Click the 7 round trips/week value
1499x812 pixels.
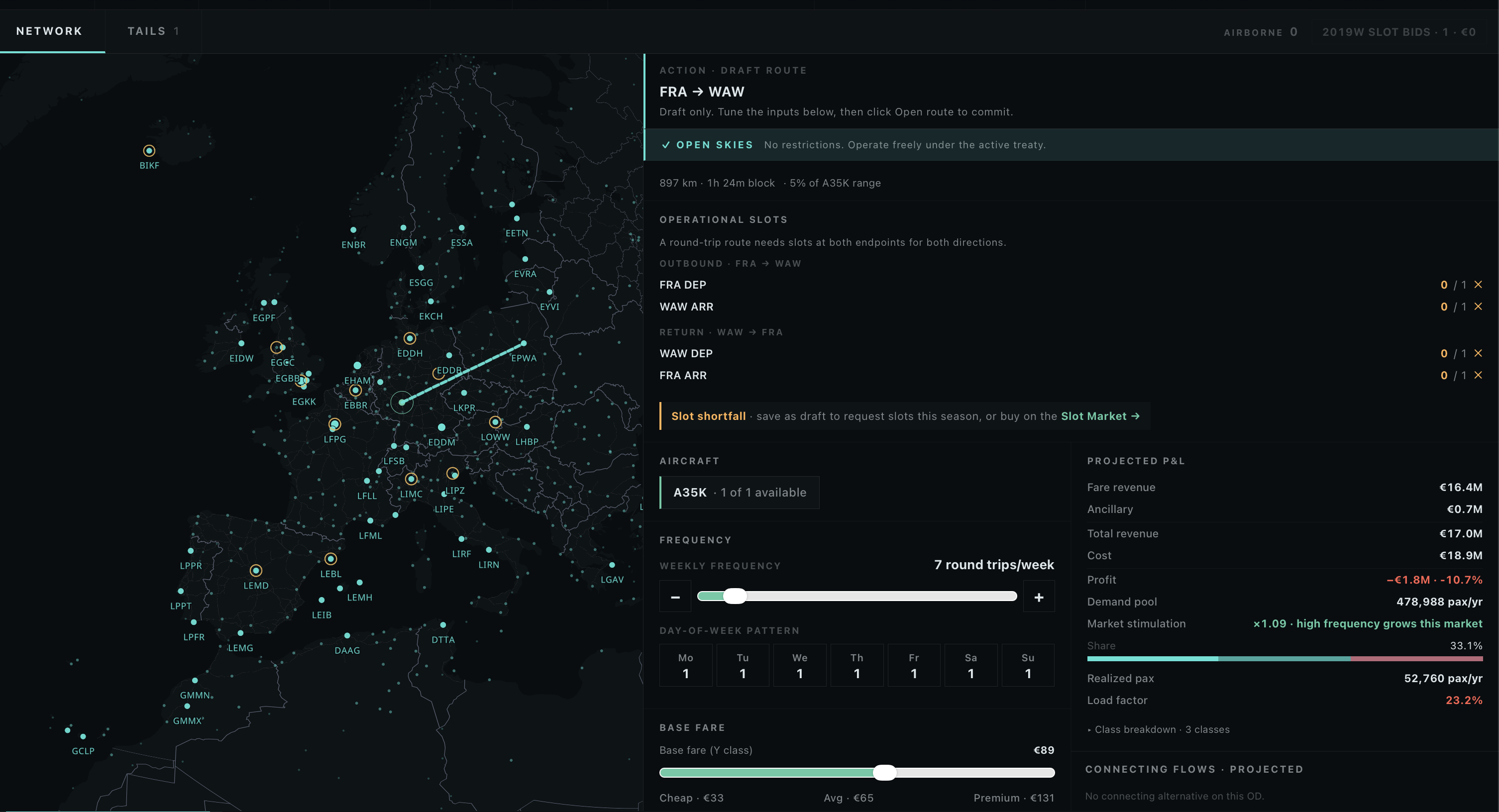[x=994, y=565]
